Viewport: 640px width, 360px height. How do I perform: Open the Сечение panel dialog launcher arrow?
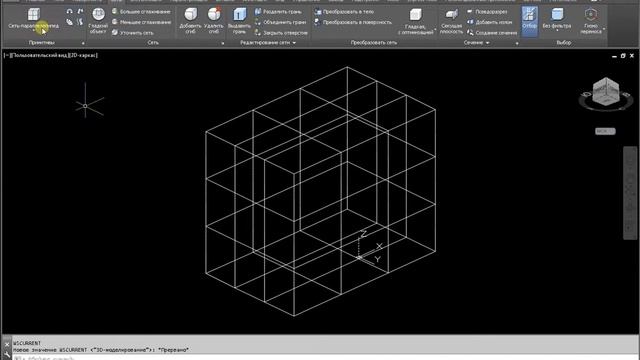517,43
